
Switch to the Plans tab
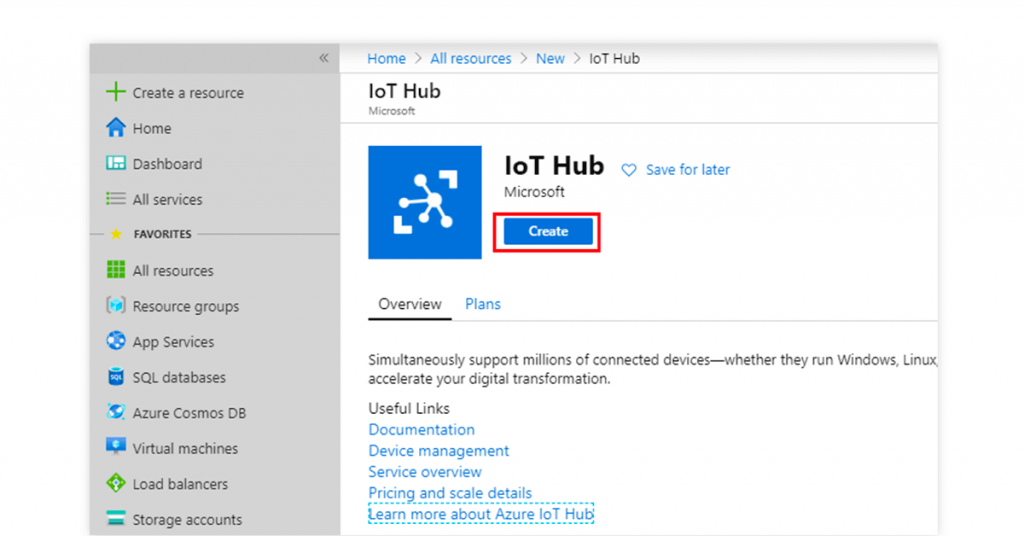(x=483, y=304)
